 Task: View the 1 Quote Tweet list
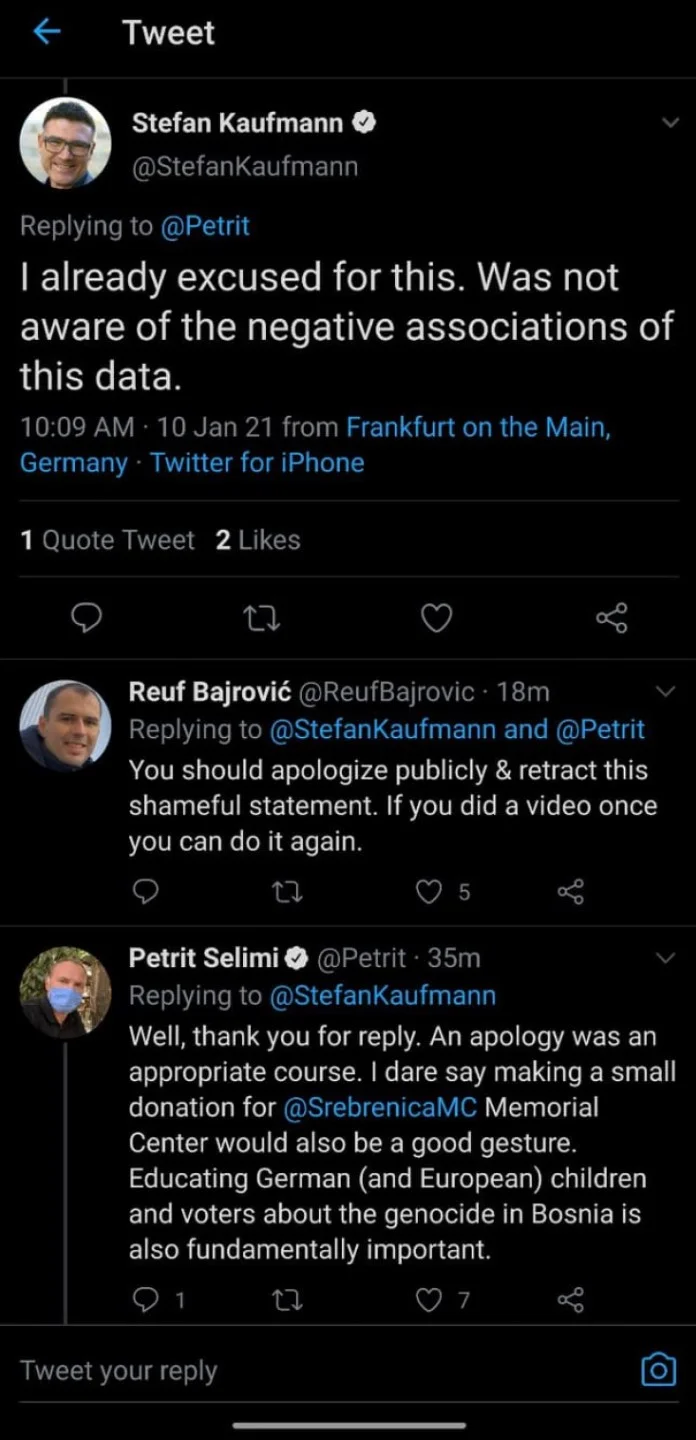107,540
